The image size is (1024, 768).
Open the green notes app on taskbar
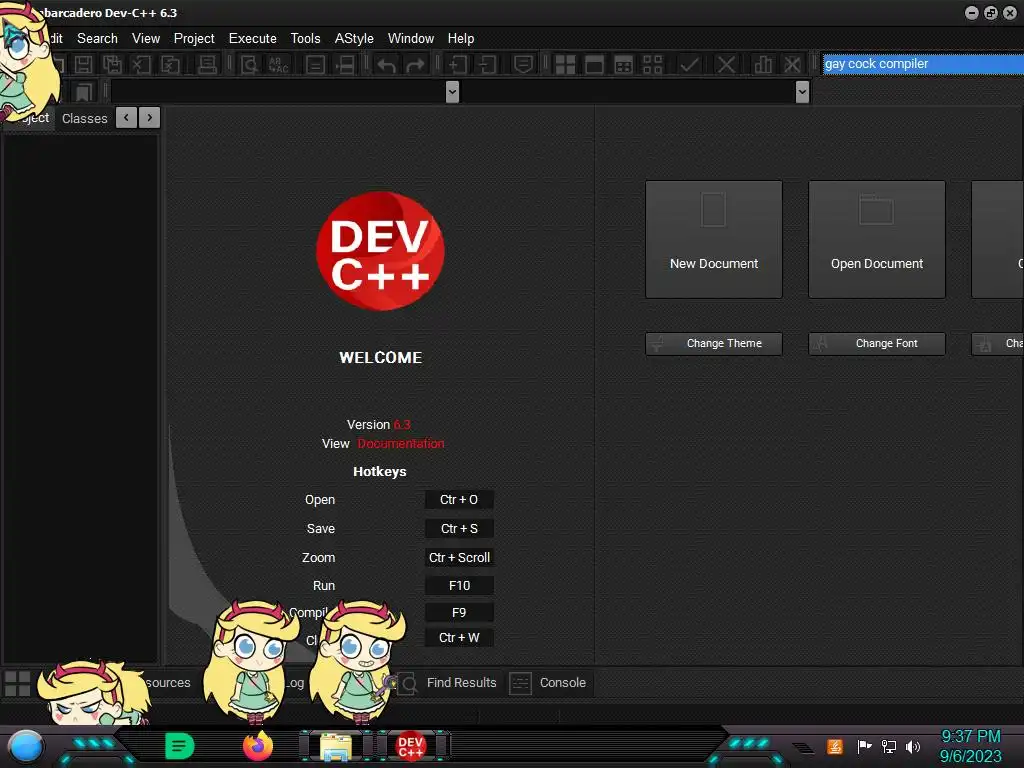coord(180,746)
